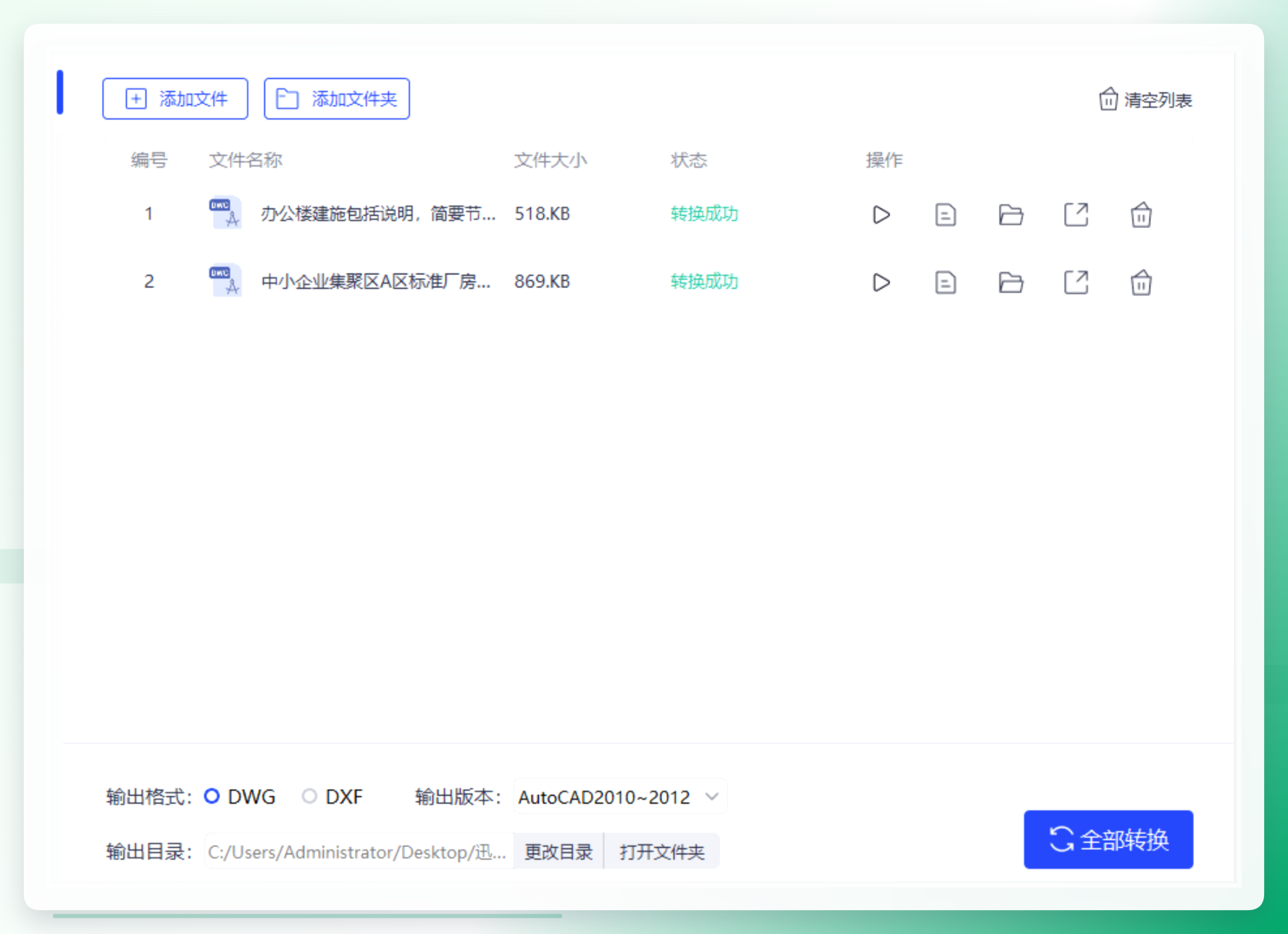Delete row 1 file with trash icon

1141,215
